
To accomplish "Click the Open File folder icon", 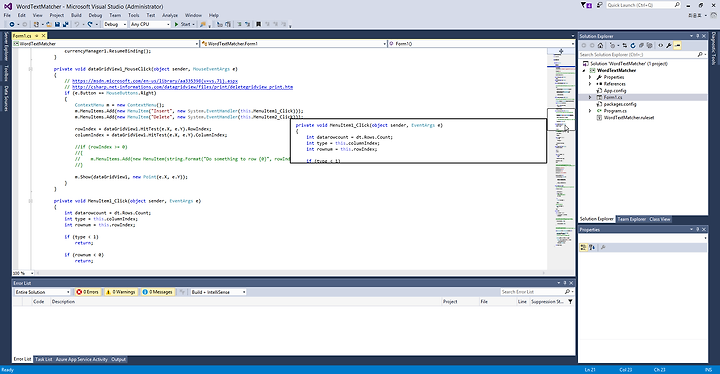I will tap(49, 24).
